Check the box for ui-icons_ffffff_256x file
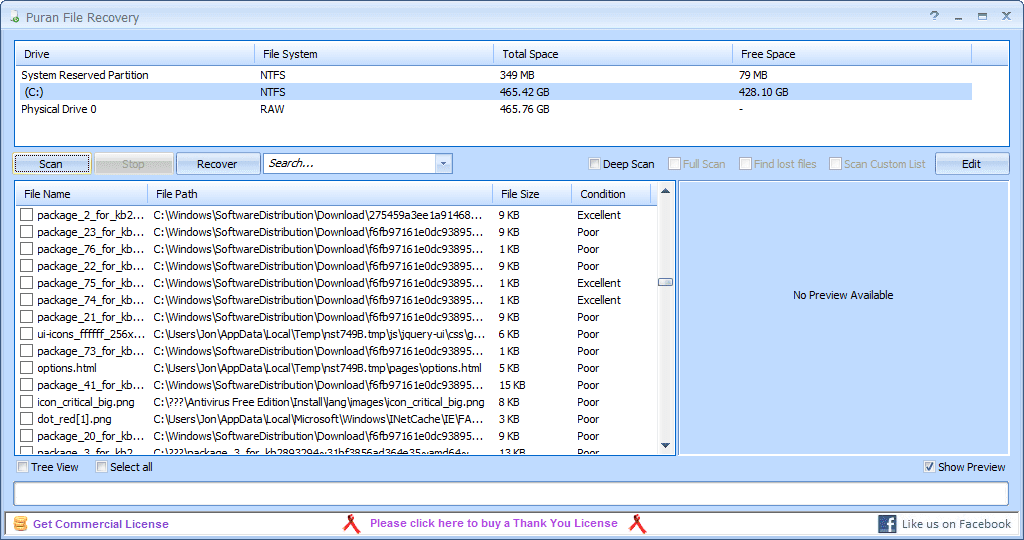 click(26, 334)
